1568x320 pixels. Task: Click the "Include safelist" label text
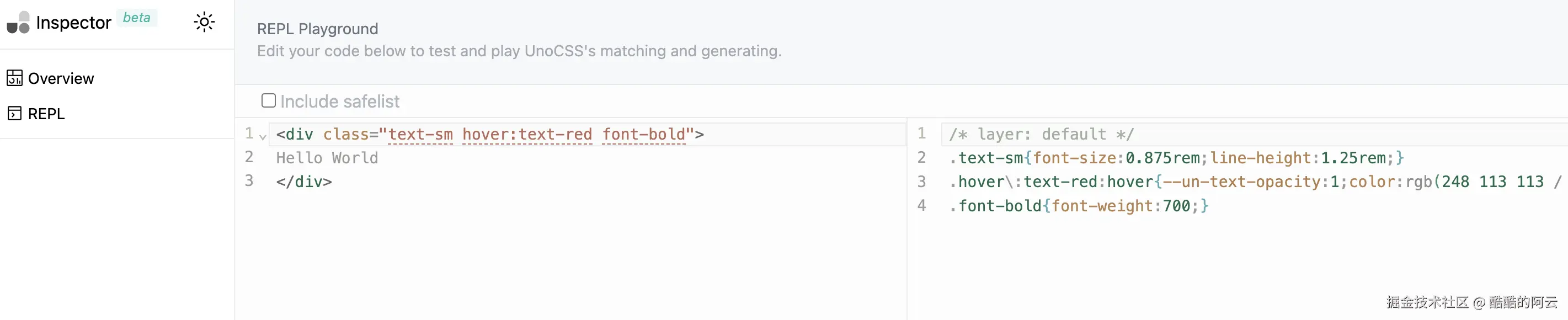coord(340,102)
